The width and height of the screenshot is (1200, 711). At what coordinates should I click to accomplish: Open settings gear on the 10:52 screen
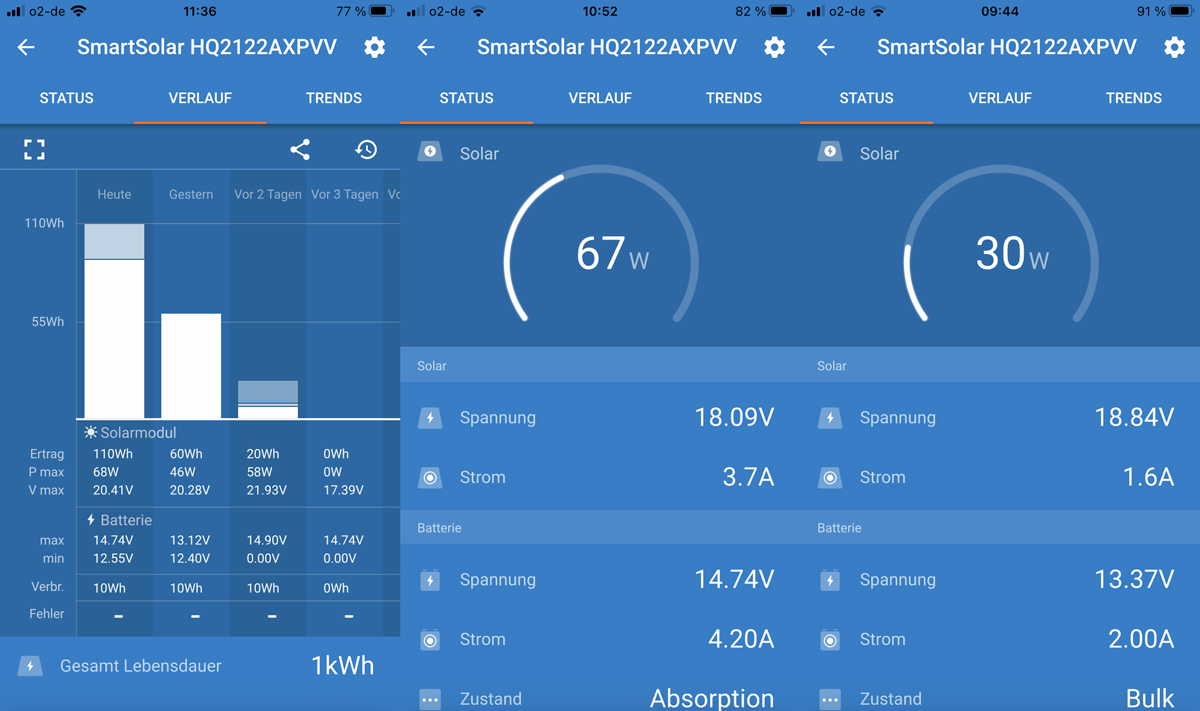[774, 47]
